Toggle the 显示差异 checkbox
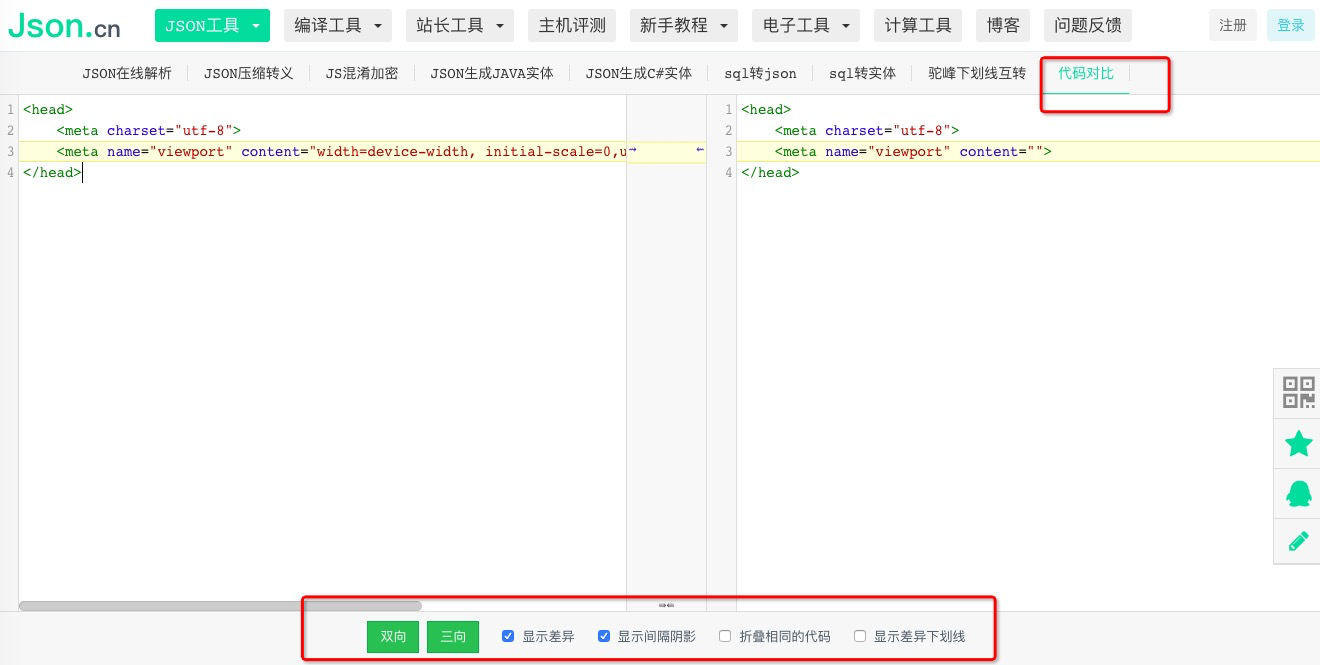The height and width of the screenshot is (665, 1320). click(508, 636)
